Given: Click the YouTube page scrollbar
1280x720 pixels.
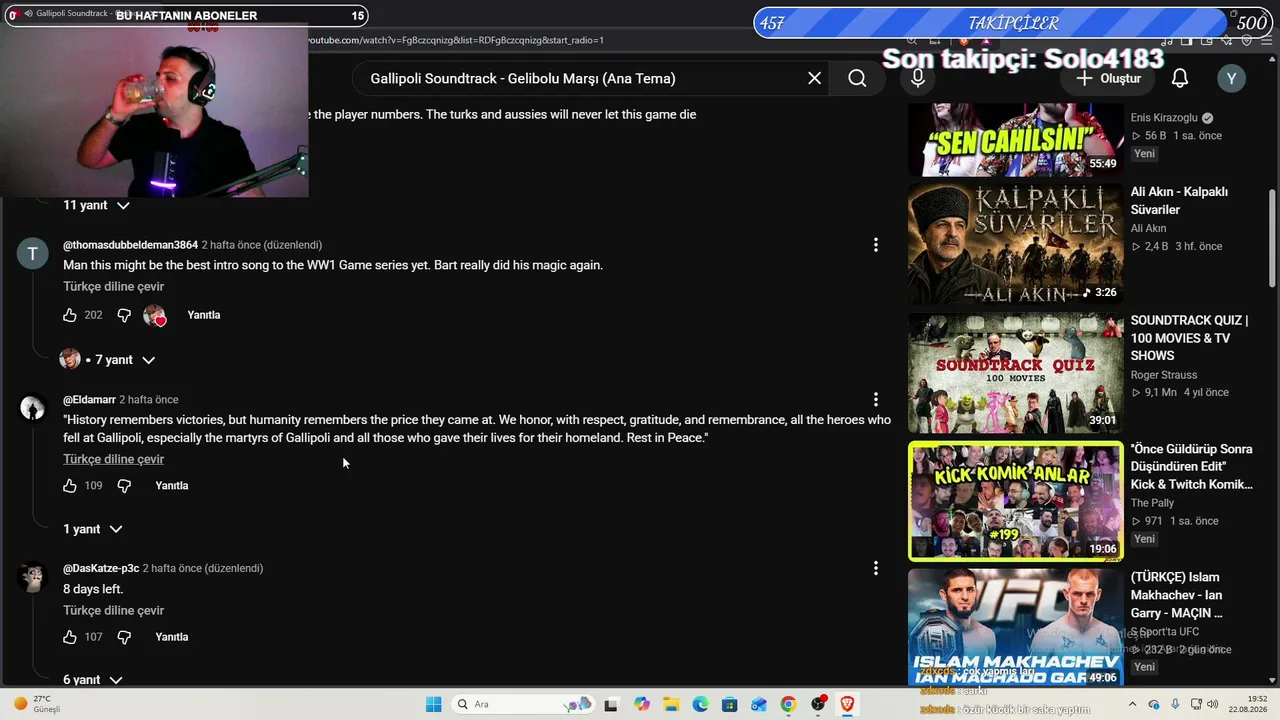Looking at the screenshot, I should (x=1273, y=240).
